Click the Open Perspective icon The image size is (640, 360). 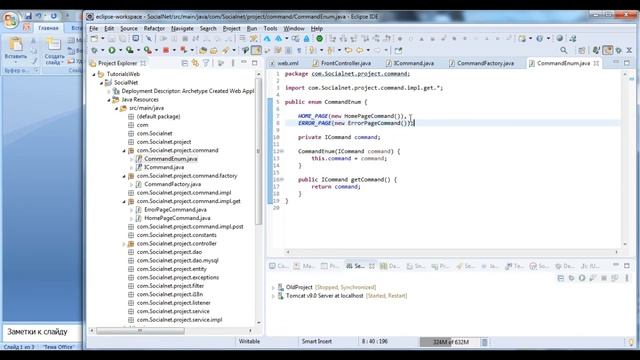point(582,50)
